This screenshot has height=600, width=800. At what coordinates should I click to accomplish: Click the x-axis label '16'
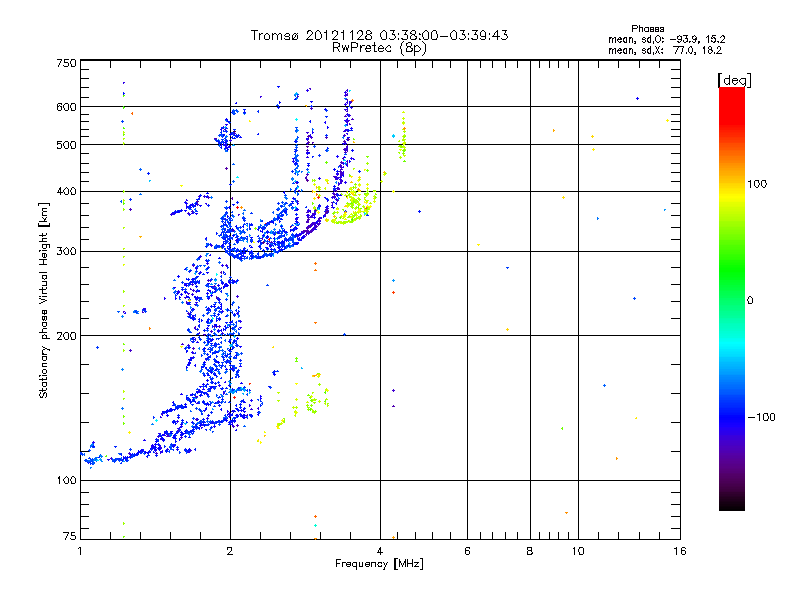pos(680,551)
